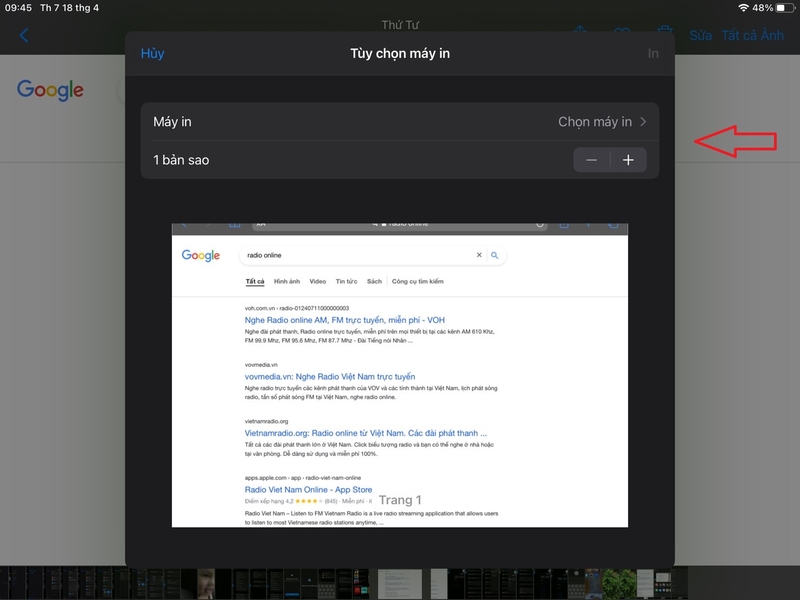This screenshot has width=800, height=600.
Task: Select the Trang 1 page preview
Action: click(x=400, y=375)
